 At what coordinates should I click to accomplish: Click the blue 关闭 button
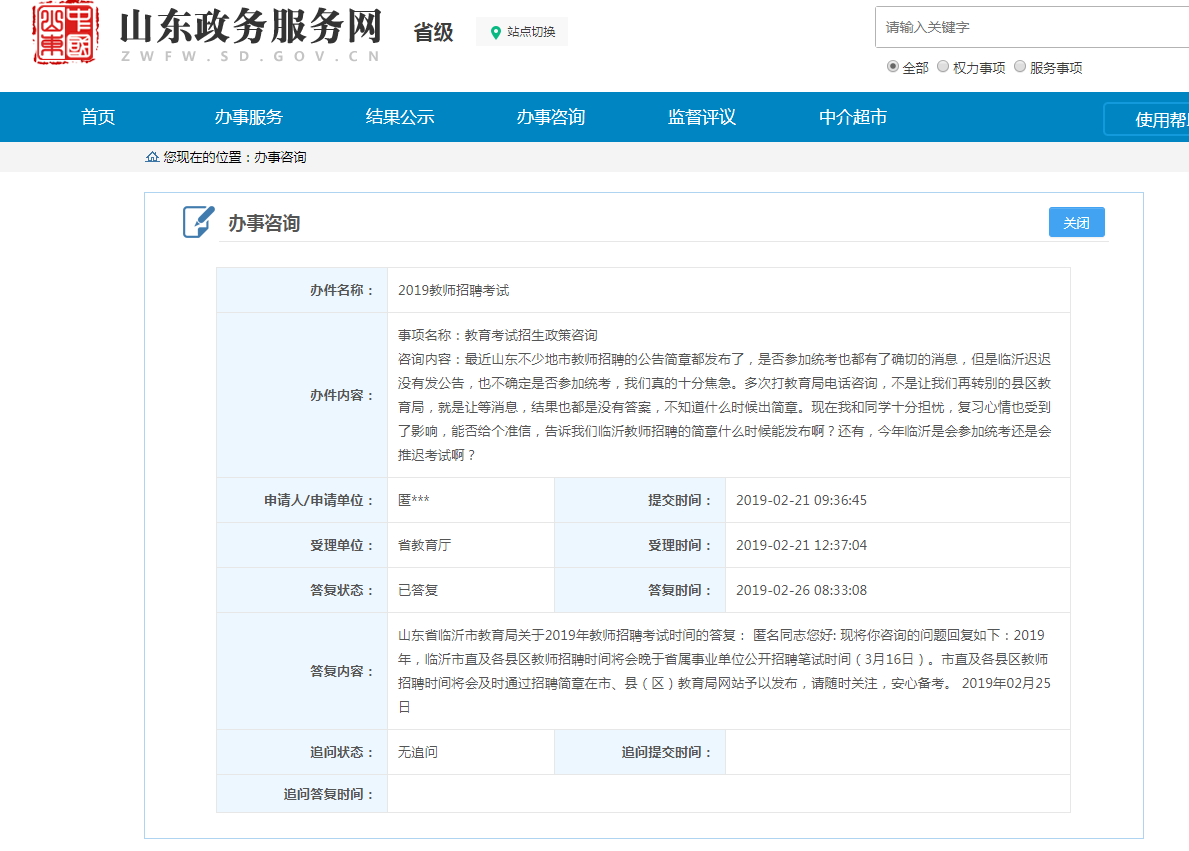(1076, 222)
